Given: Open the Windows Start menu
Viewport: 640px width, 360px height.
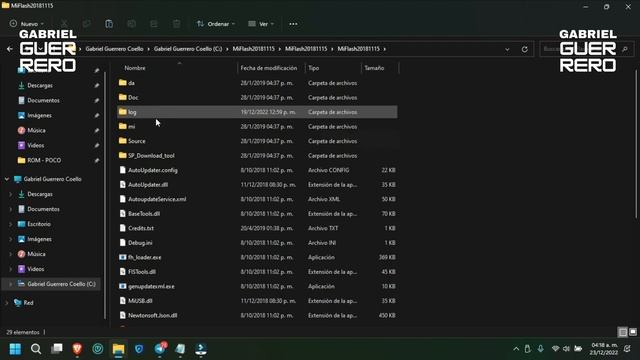Looking at the screenshot, I should pos(15,349).
